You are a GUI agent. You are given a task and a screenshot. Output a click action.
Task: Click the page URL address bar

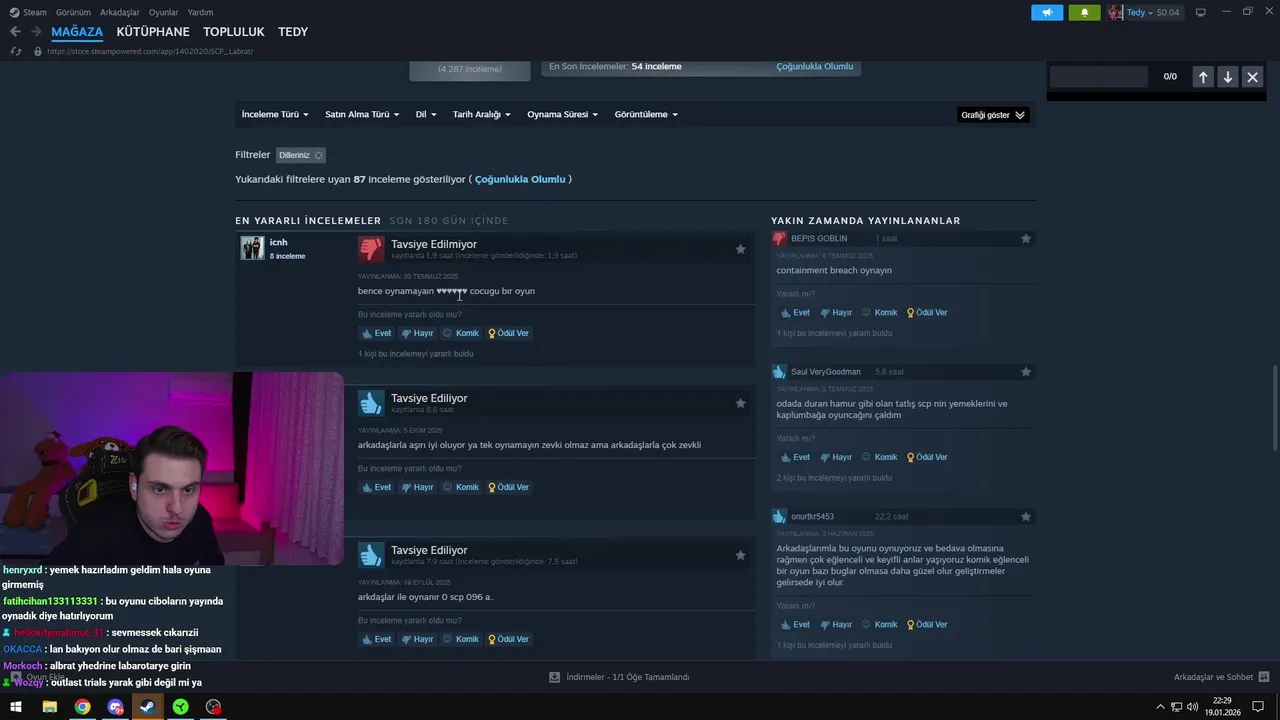(x=150, y=51)
